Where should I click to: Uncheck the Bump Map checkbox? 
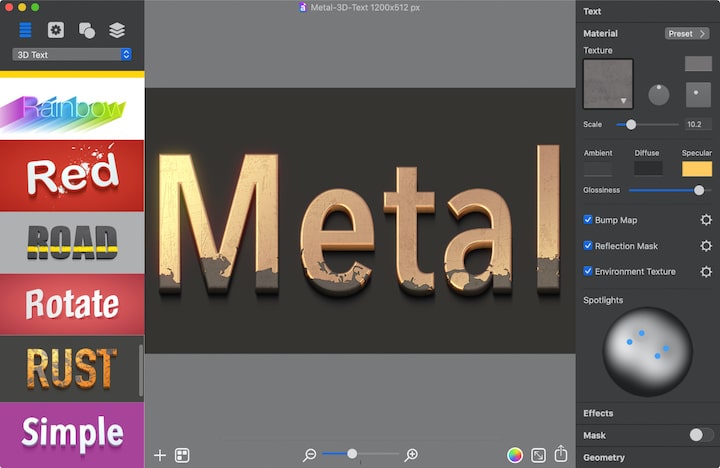coord(588,220)
